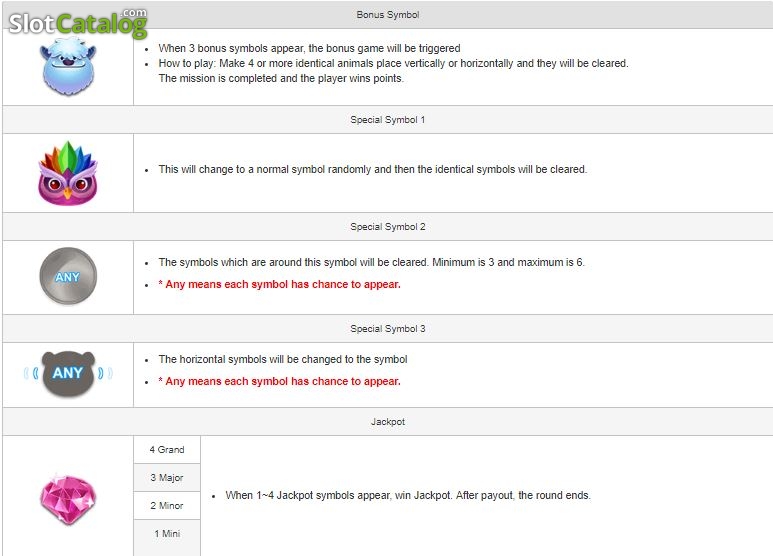773x556 pixels.
Task: Click the blue yeti bonus symbol icon
Action: (68, 66)
